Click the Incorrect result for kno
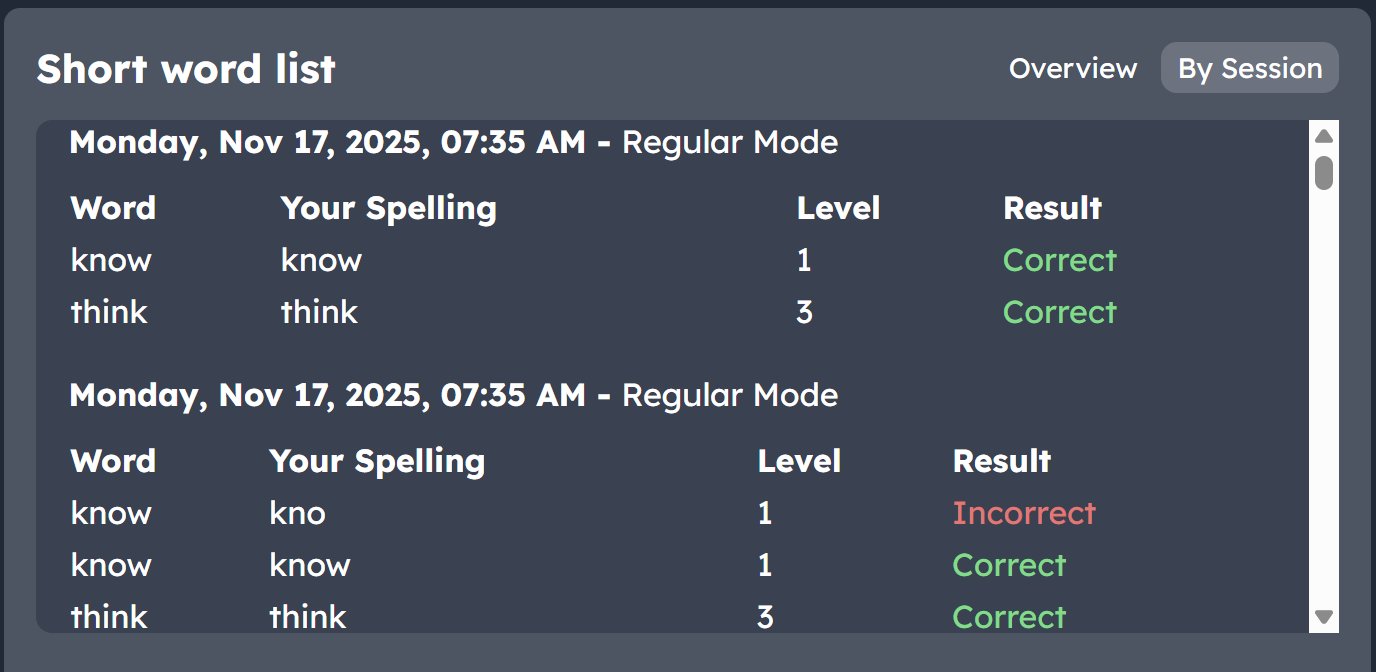This screenshot has height=672, width=1376. tap(1025, 513)
